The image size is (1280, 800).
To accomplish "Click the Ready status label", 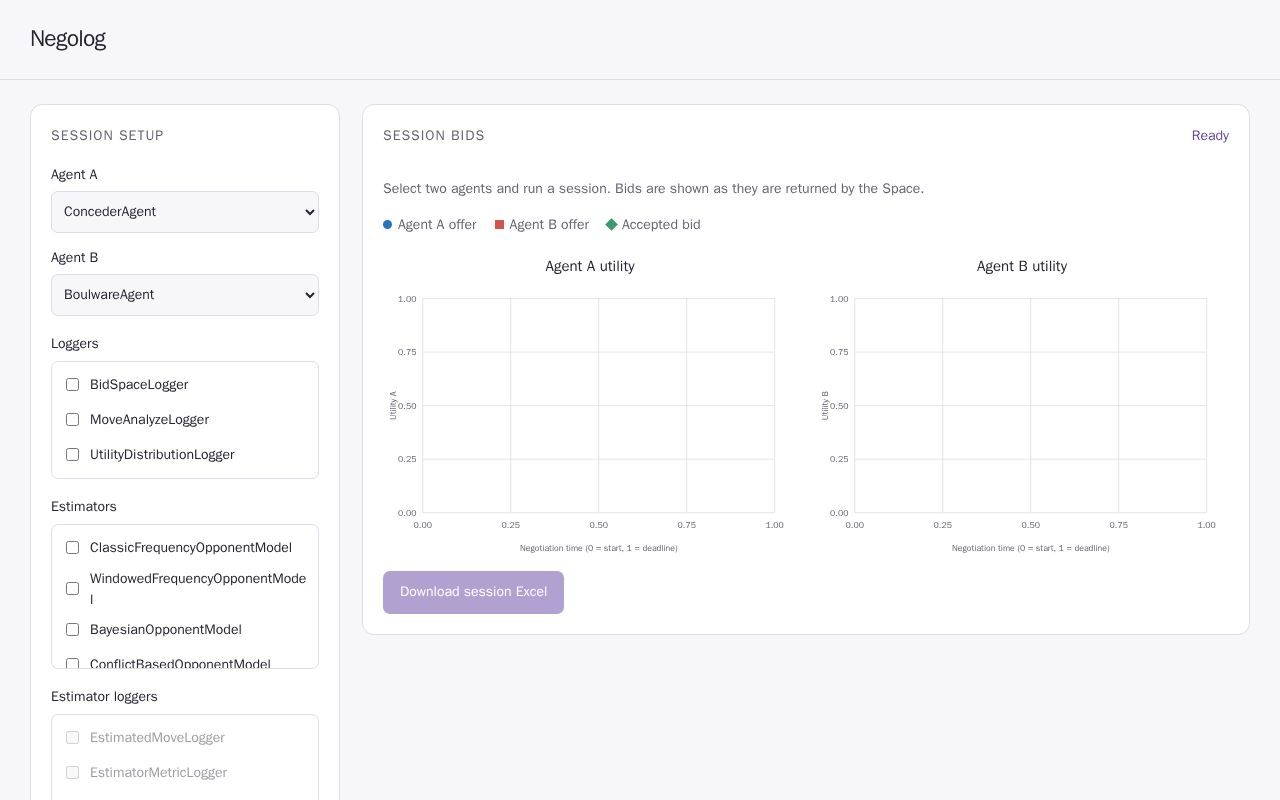I will pos(1210,136).
